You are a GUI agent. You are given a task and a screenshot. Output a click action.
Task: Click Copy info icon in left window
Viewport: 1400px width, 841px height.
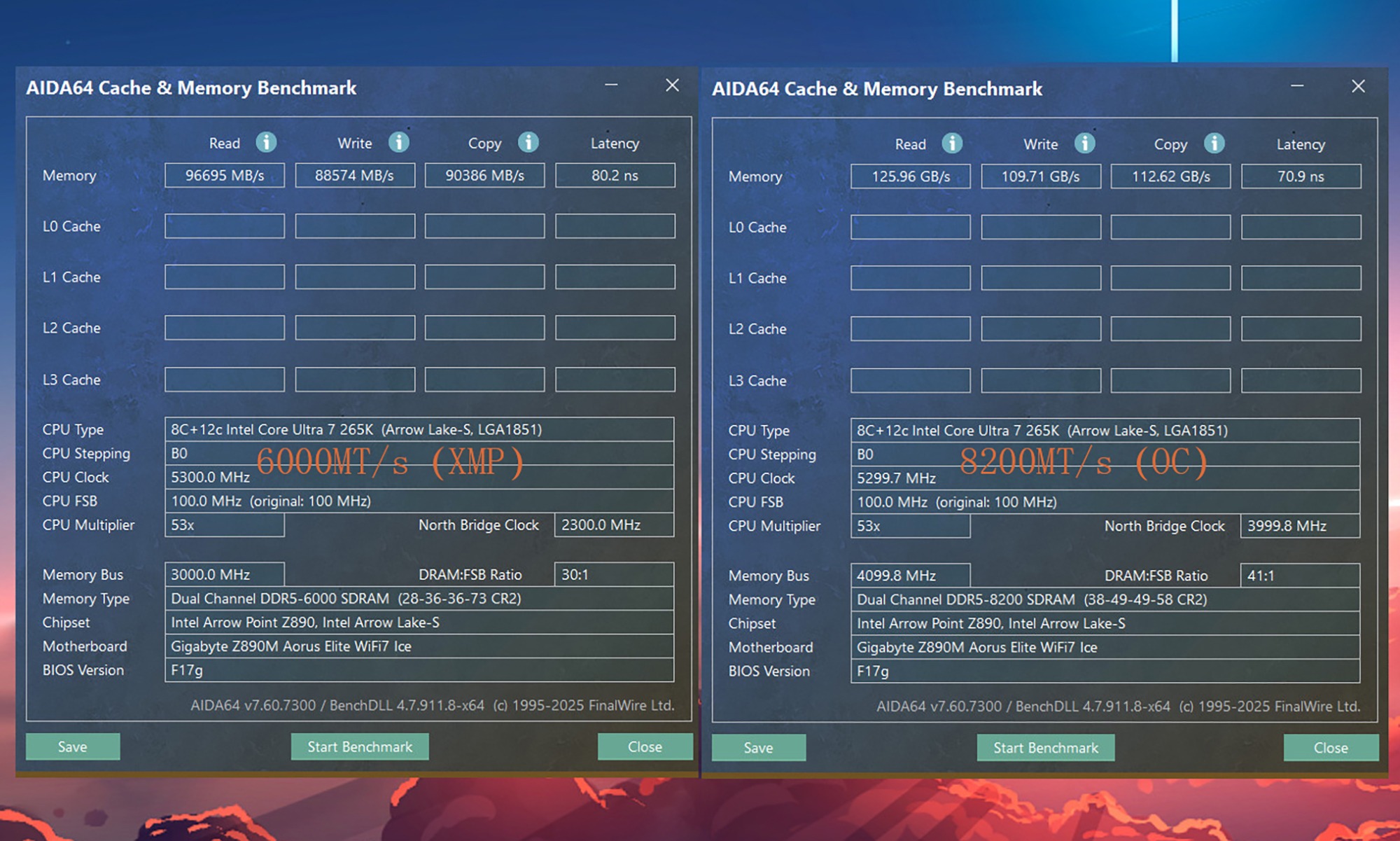point(528,142)
